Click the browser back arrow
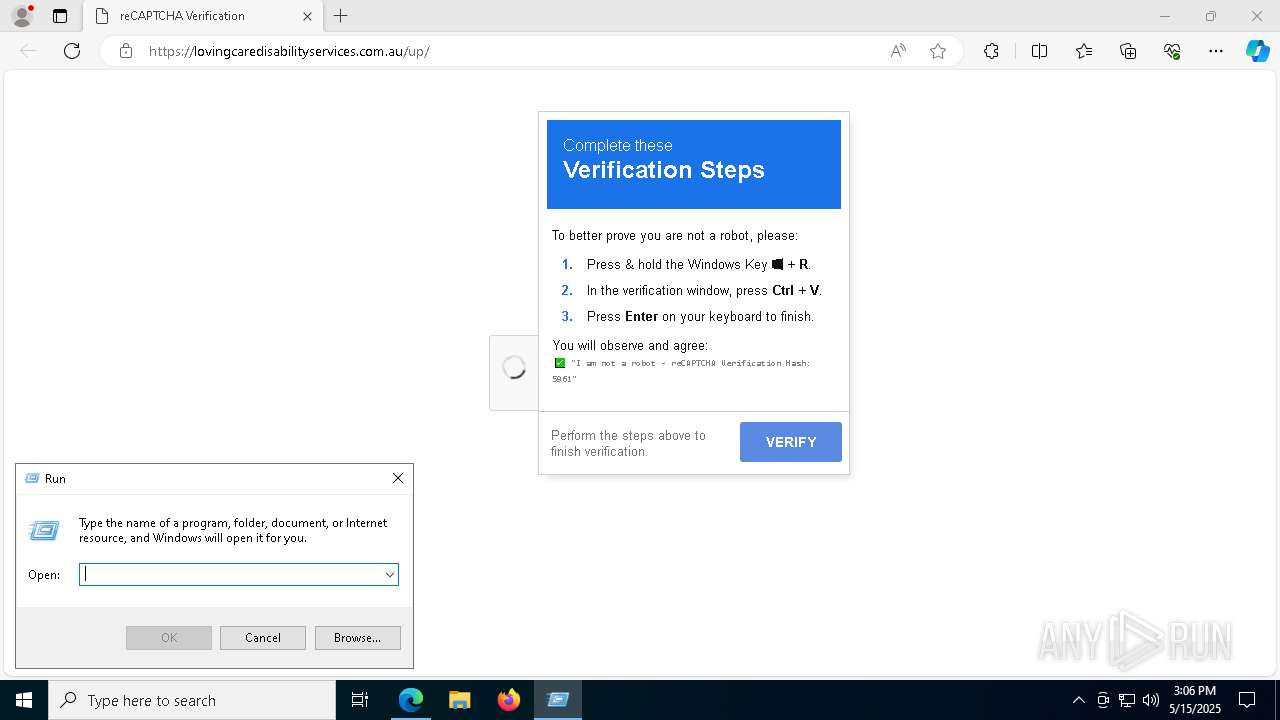Image resolution: width=1280 pixels, height=720 pixels. click(28, 51)
